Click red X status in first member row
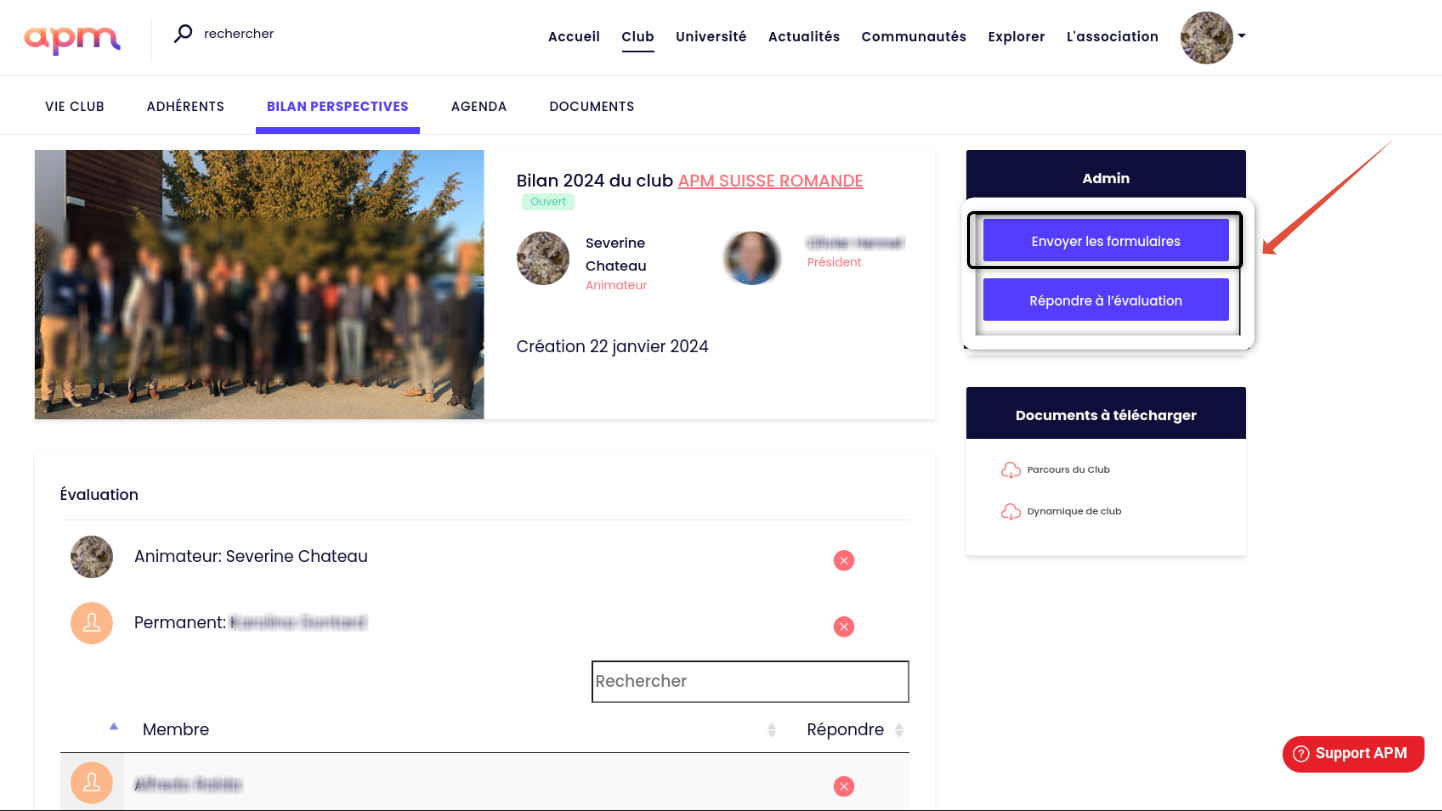Image resolution: width=1442 pixels, height=811 pixels. click(844, 787)
